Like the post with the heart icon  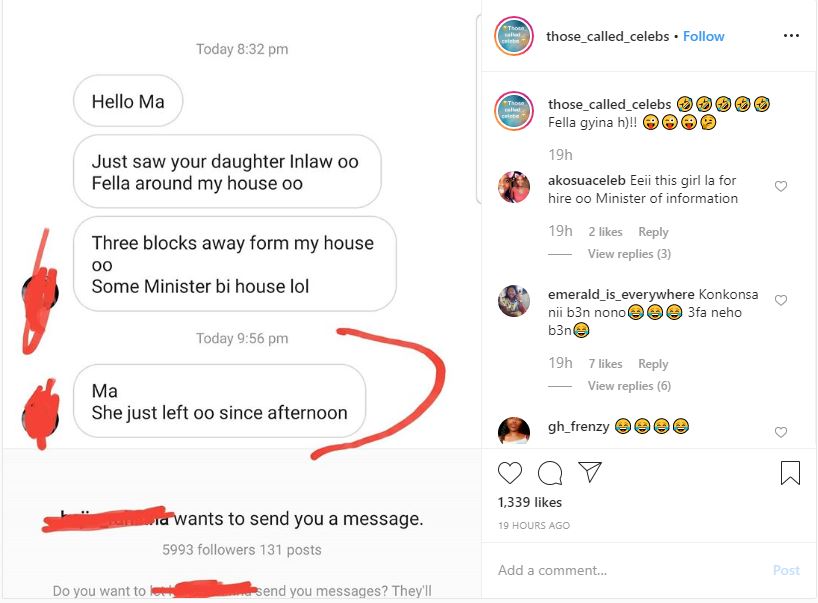510,473
